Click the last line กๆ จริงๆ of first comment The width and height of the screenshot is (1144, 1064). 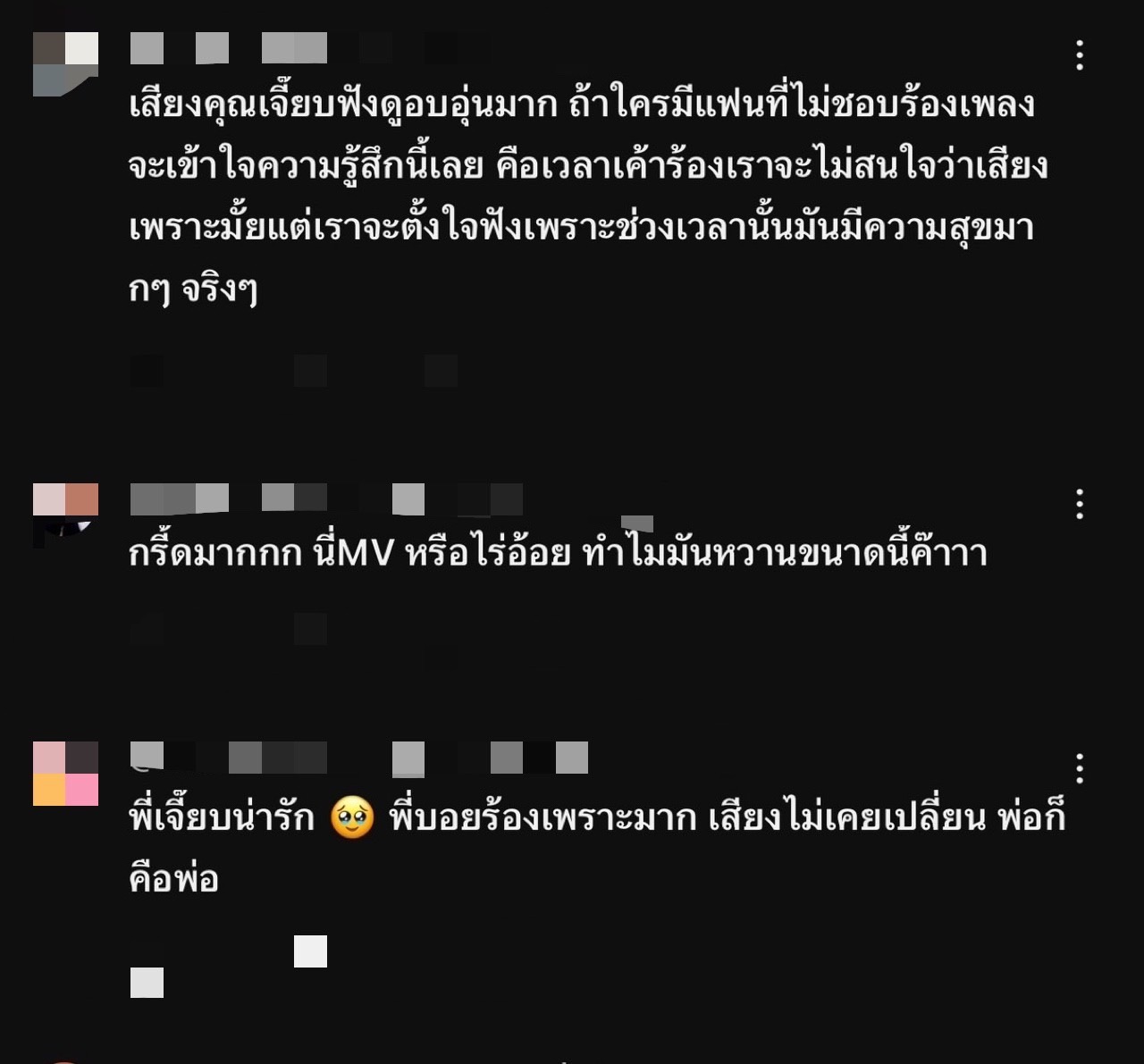[193, 289]
